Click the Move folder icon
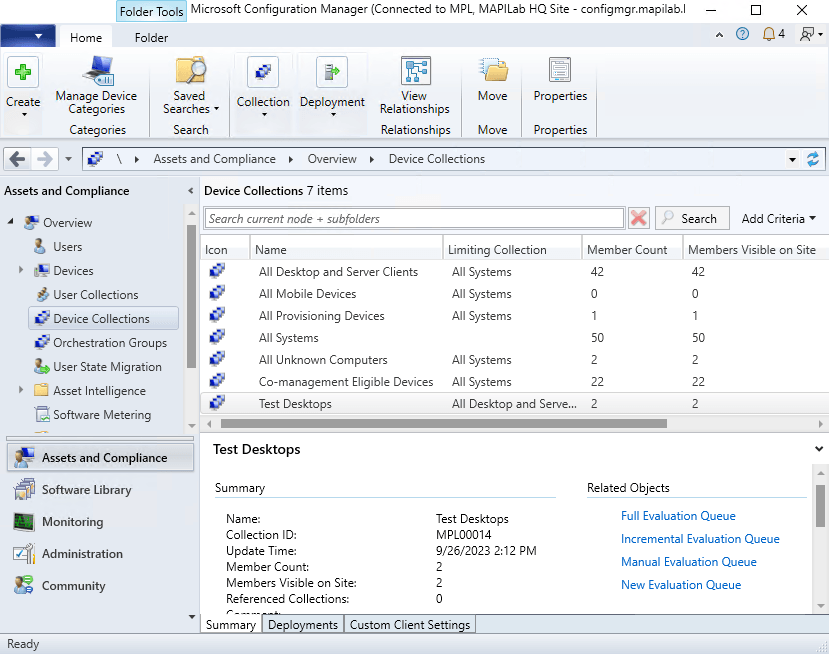The image size is (829, 654). 493,71
